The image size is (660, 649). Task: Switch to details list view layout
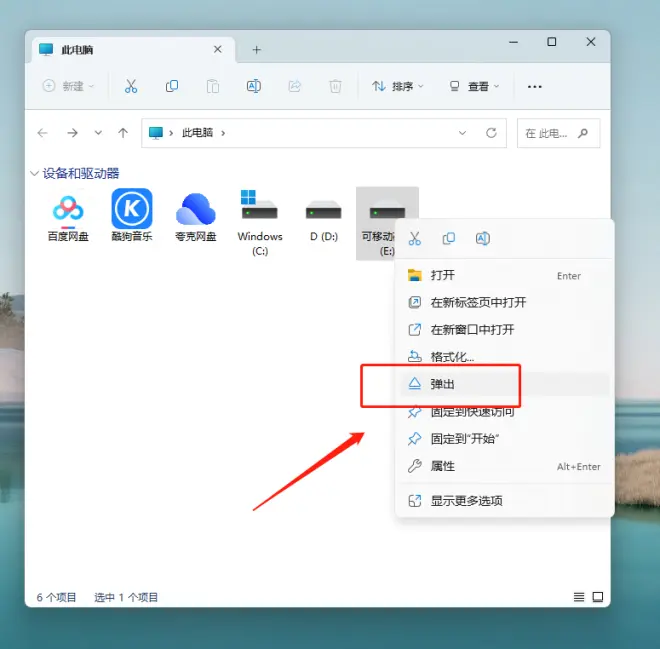[579, 597]
